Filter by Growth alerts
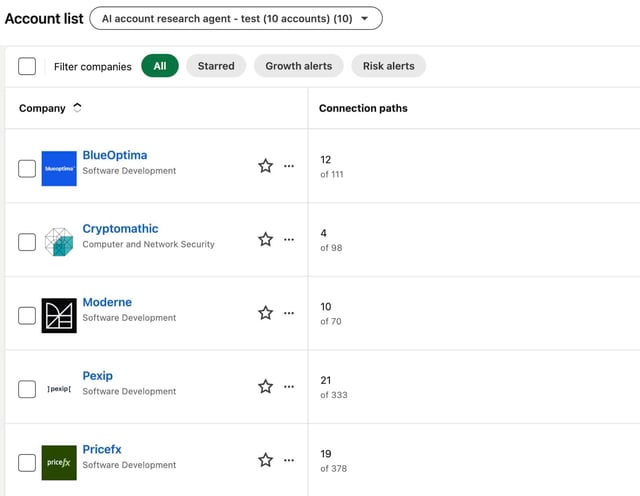Image resolution: width=640 pixels, height=496 pixels. (x=299, y=66)
